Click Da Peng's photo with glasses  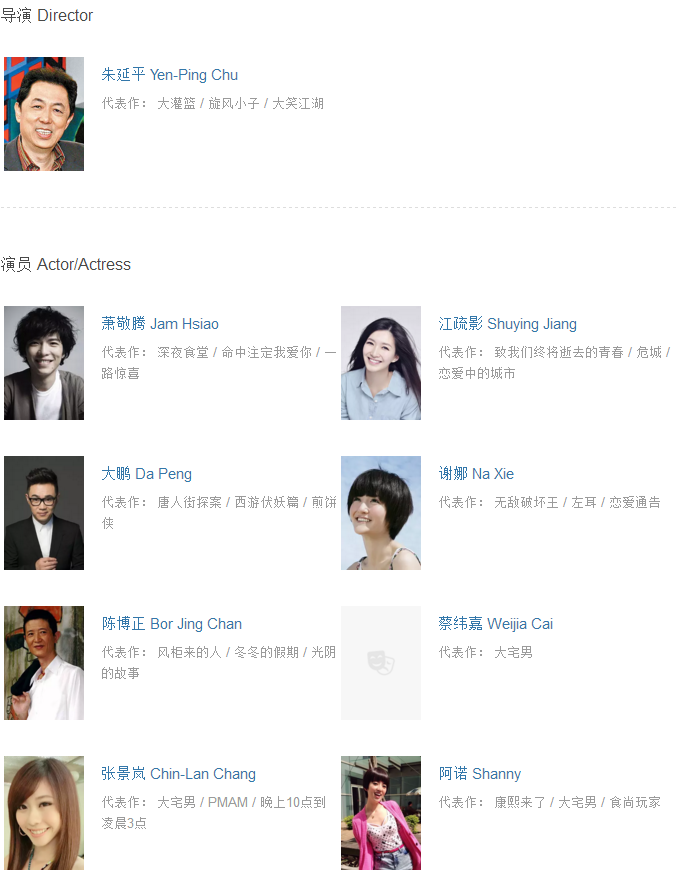44,513
